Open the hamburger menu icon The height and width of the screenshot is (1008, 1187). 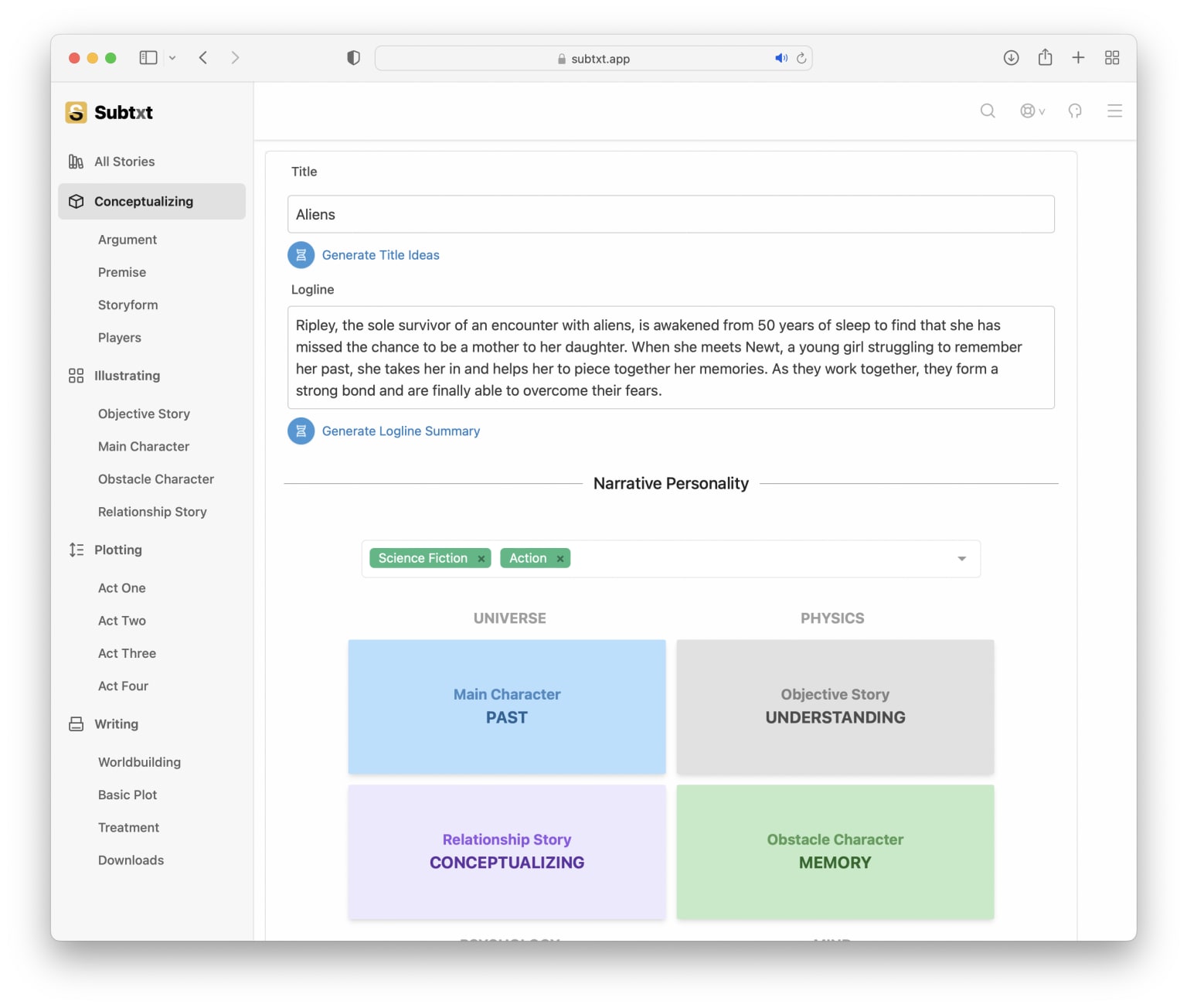pos(1114,111)
